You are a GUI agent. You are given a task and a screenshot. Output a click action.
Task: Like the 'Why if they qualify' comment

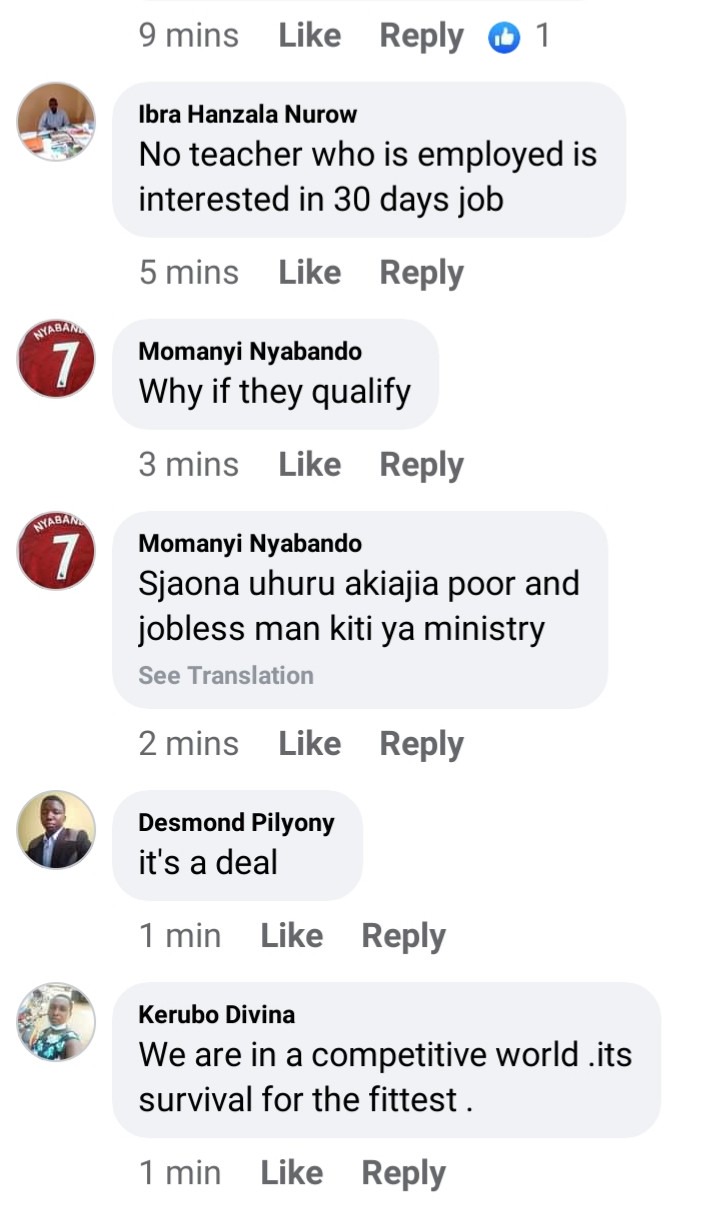pyautogui.click(x=309, y=465)
